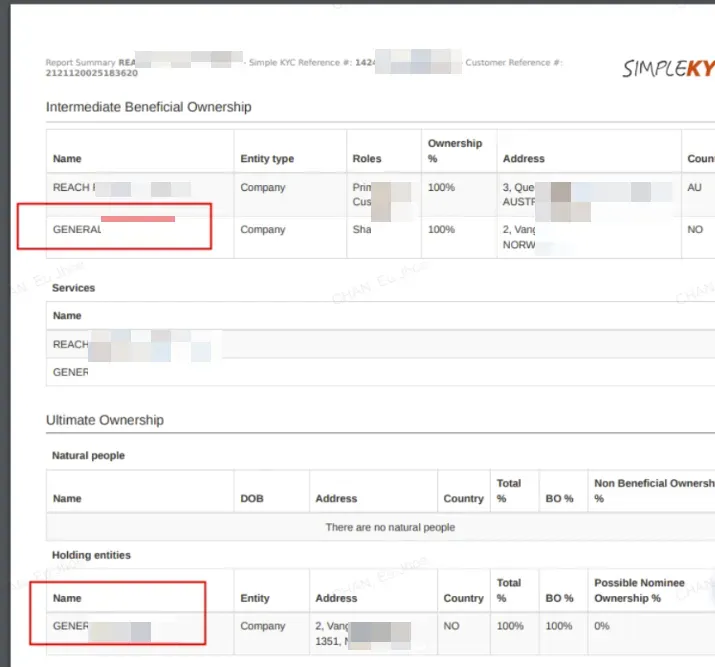Image resolution: width=715 pixels, height=667 pixels.
Task: Select the 0% nominee ownership cell
Action: [x=602, y=626]
